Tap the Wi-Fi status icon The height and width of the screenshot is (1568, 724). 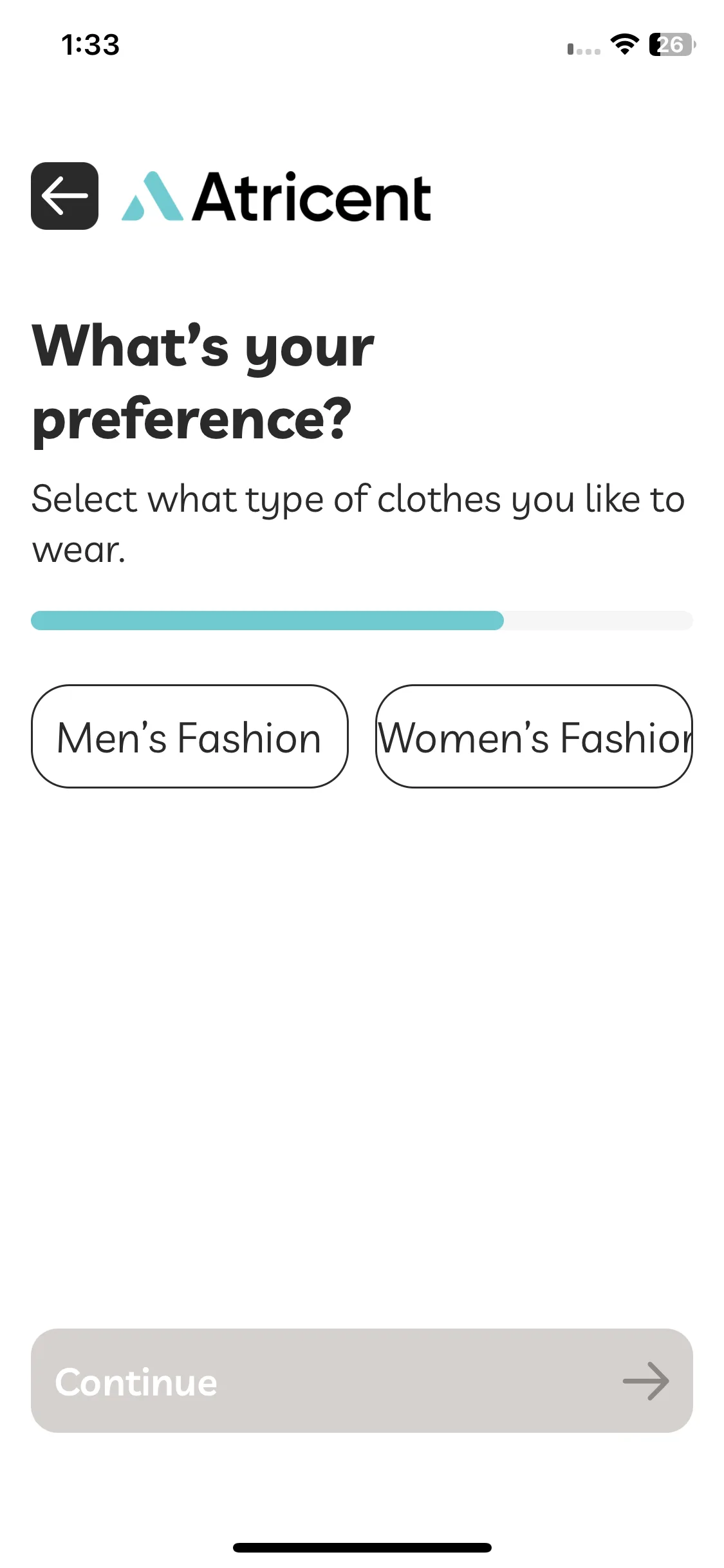click(624, 44)
